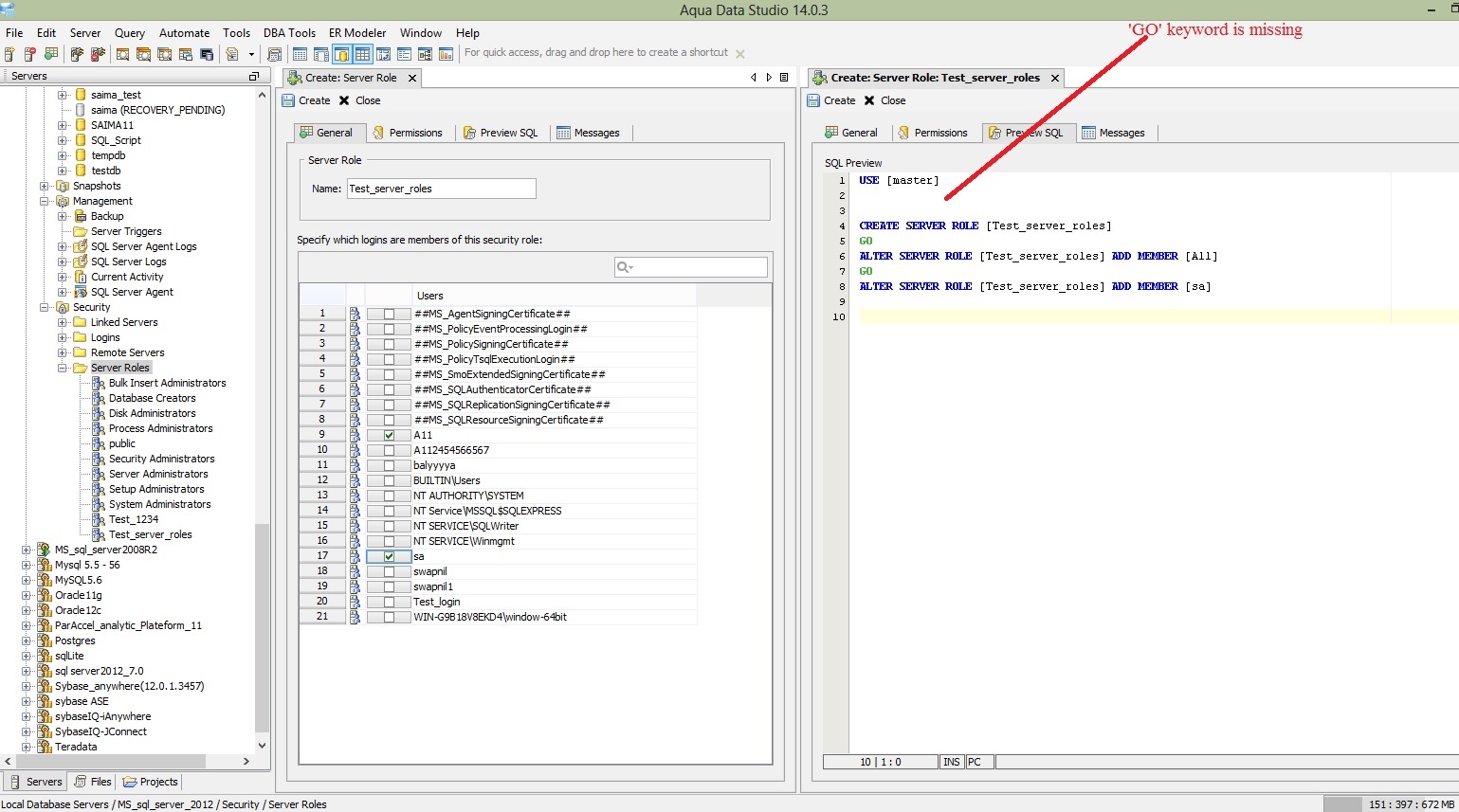Click the Current Activity icon
1459x812 pixels.
(81, 277)
